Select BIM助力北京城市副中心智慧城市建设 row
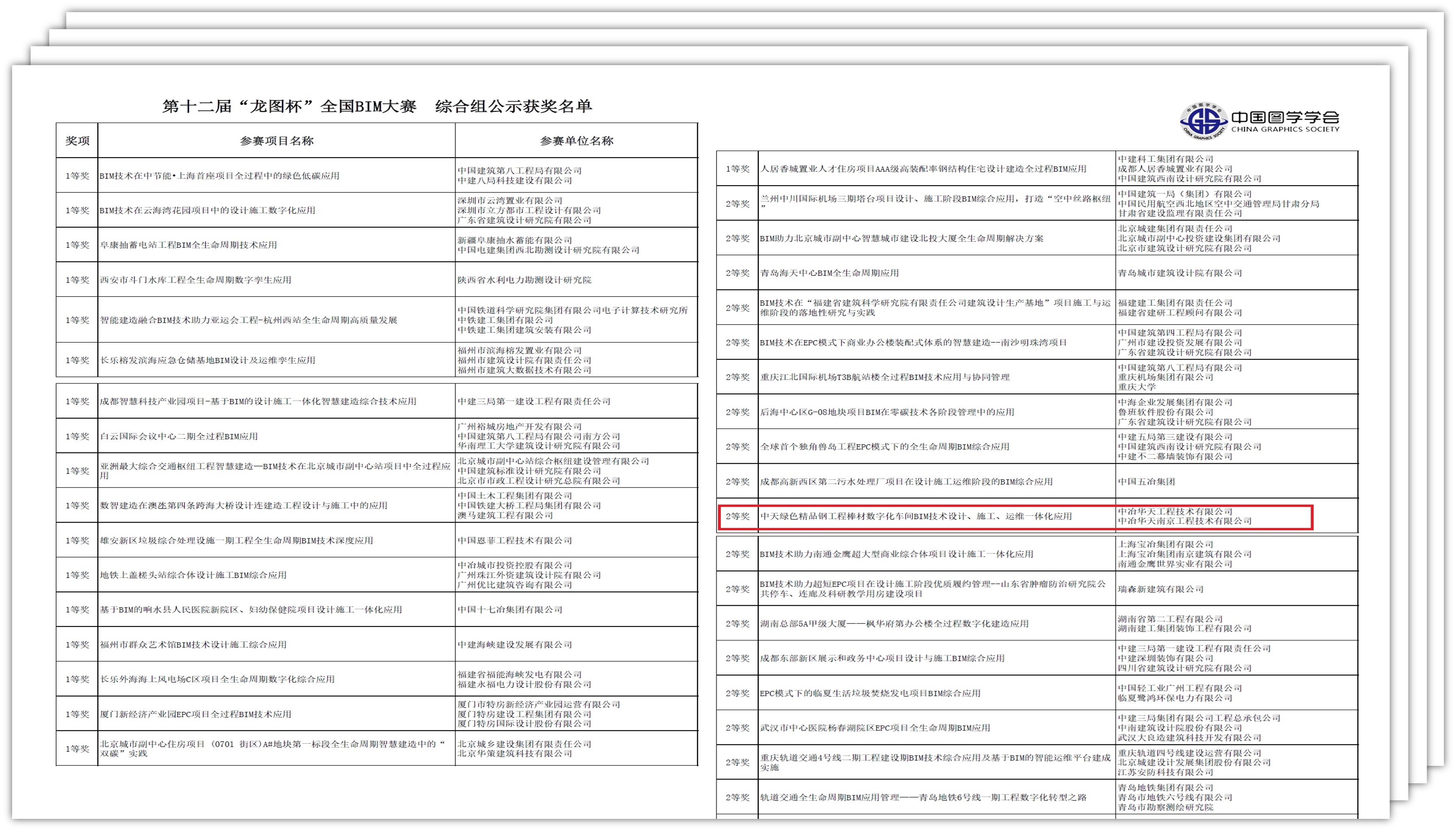Screen dimensions: 1456x831 pyautogui.click(x=1037, y=238)
